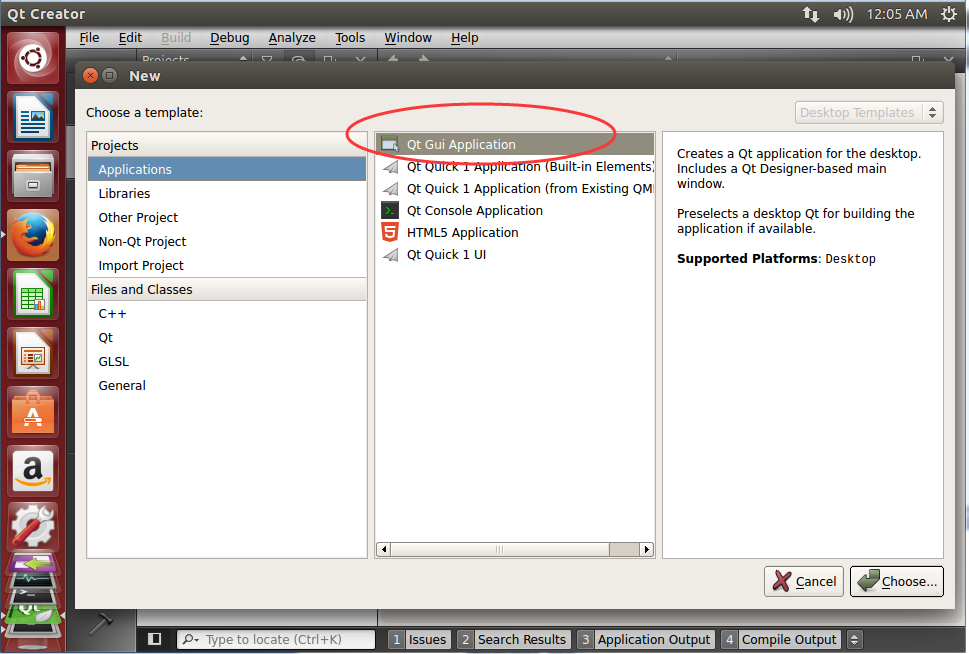
Task: Launch Firefox from the dock
Action: point(33,235)
